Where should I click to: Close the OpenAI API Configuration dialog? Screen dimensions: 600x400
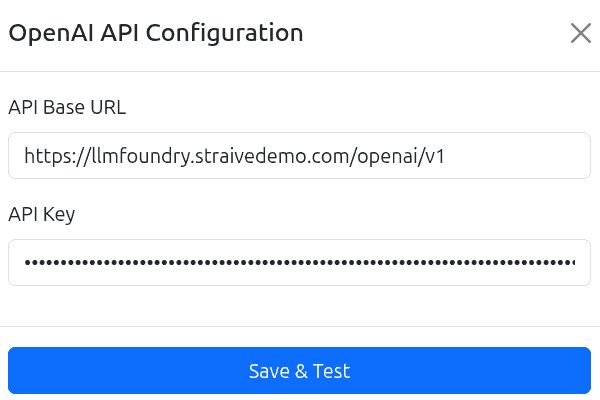(x=580, y=33)
